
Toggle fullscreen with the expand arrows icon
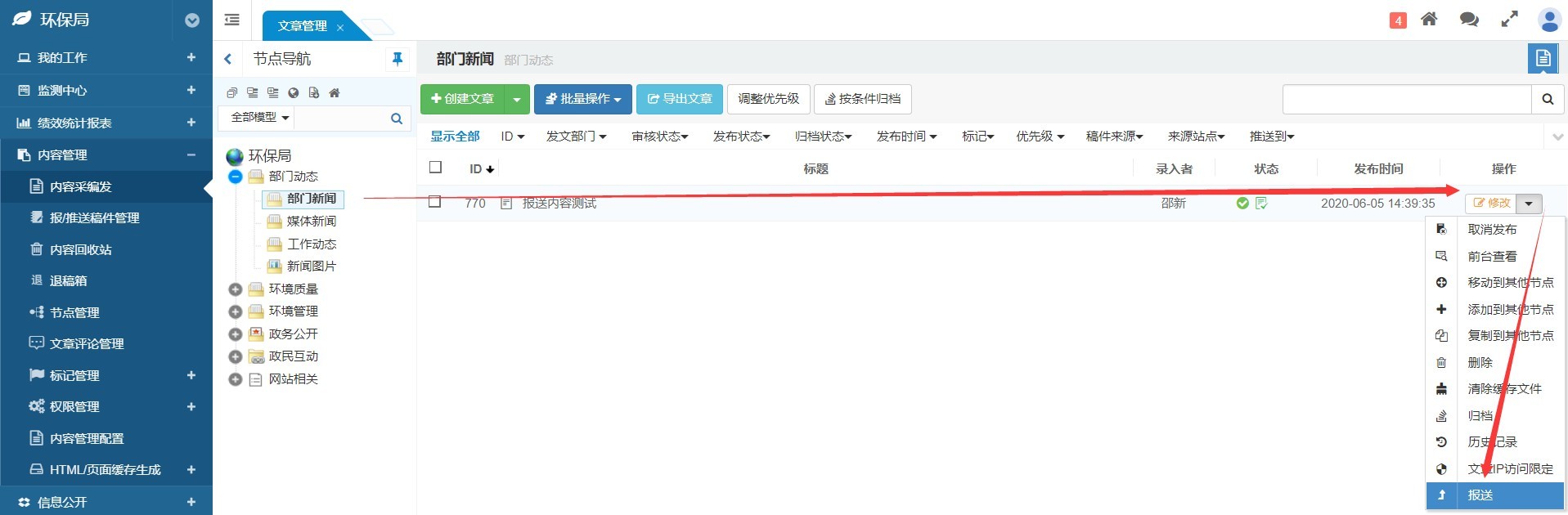pyautogui.click(x=1509, y=20)
